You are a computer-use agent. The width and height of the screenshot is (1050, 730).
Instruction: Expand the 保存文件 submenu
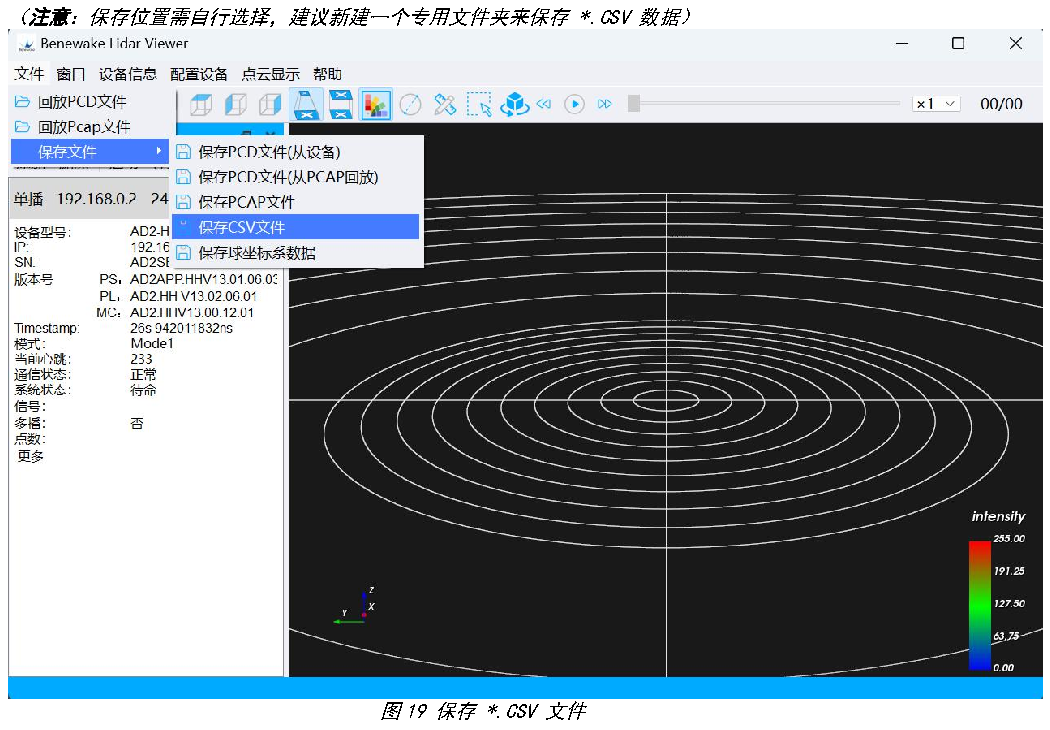[90, 151]
